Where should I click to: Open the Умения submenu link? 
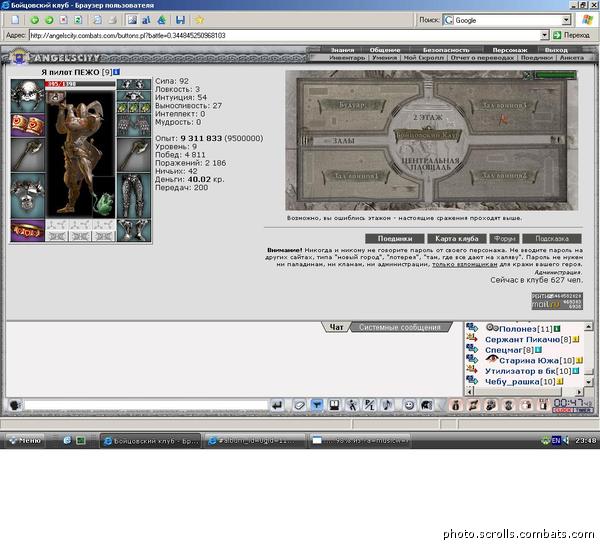coord(384,58)
